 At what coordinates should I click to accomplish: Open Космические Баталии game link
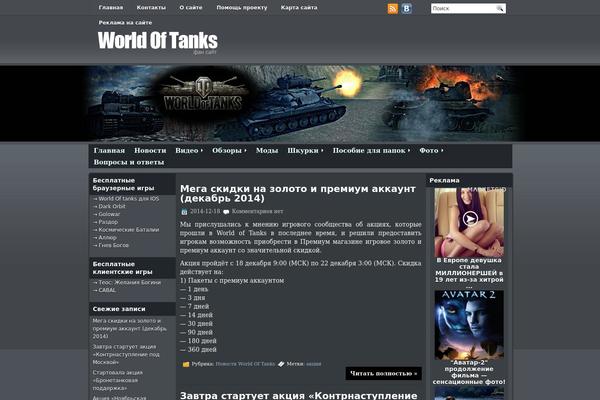tap(129, 230)
